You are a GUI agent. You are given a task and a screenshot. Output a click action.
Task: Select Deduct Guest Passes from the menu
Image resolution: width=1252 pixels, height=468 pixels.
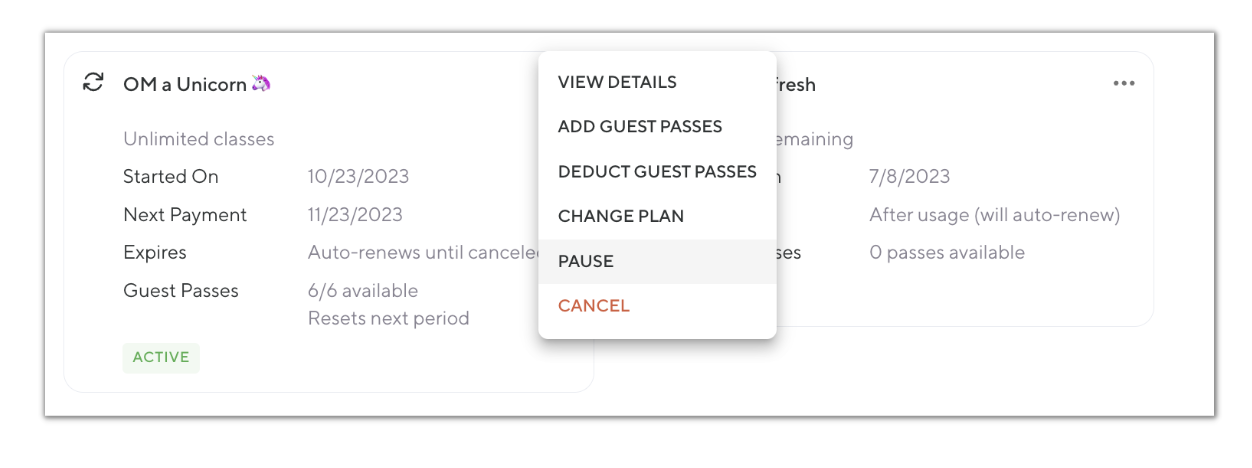click(657, 172)
